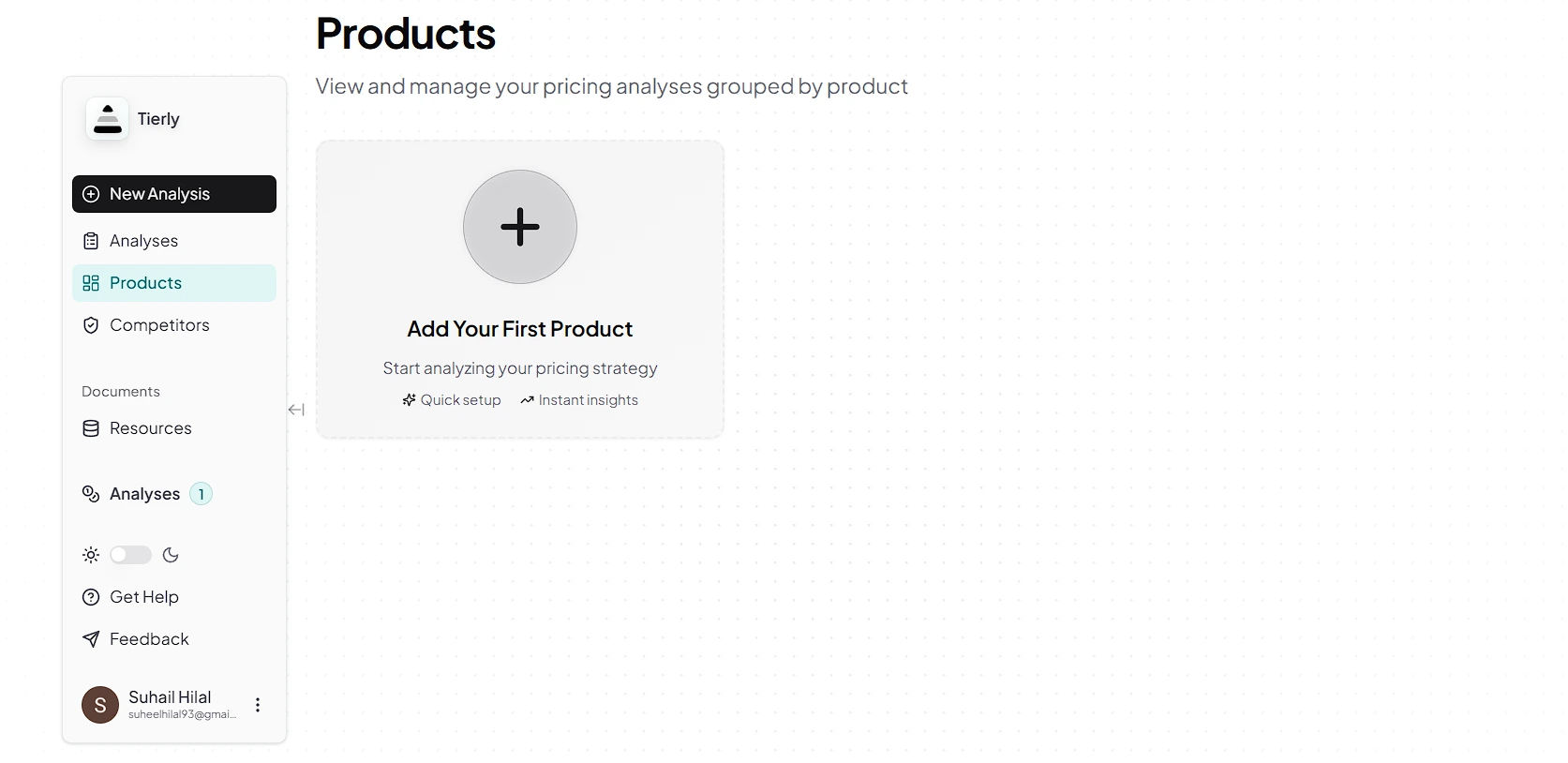
Task: Click the large plus circle icon
Action: point(520,227)
